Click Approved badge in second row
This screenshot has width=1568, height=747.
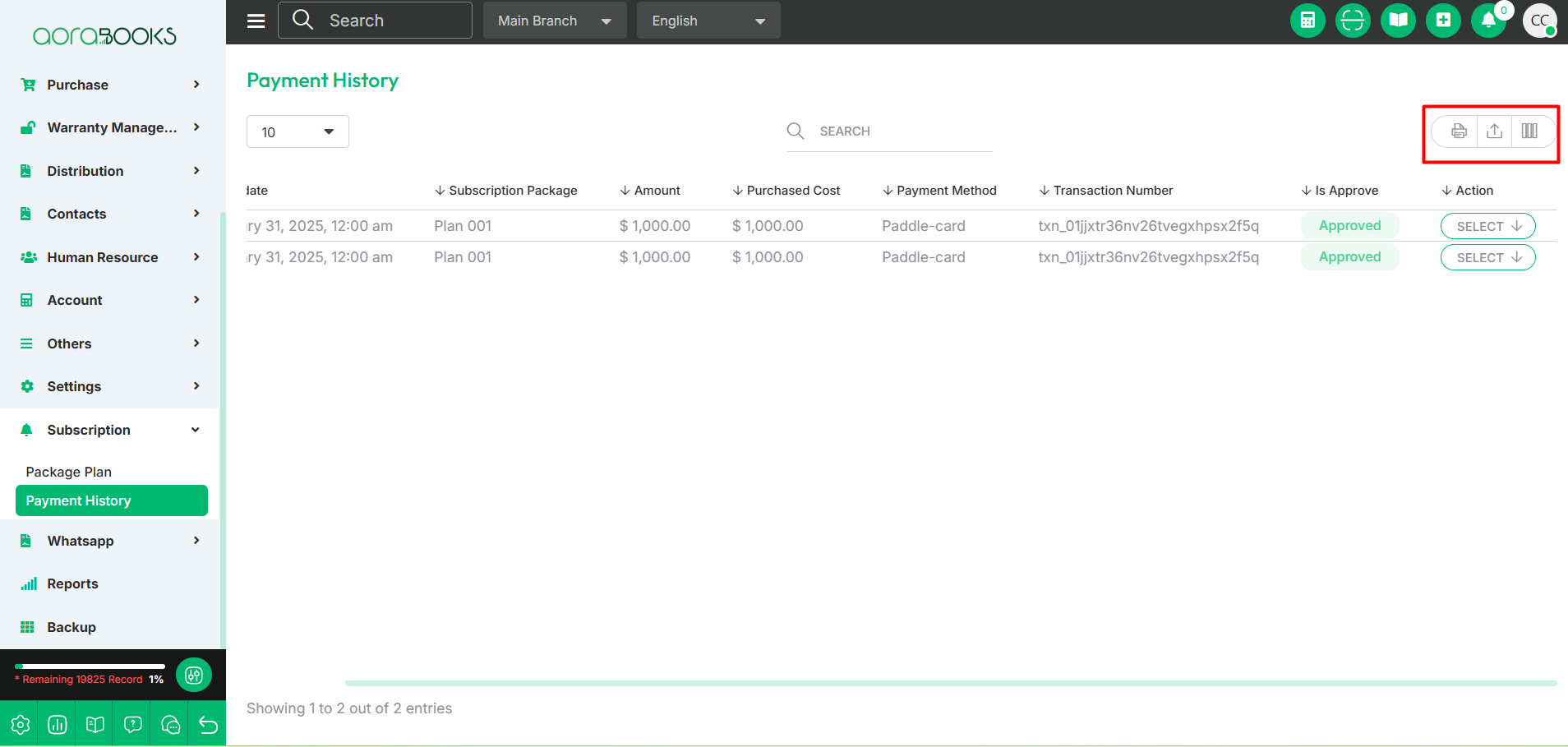click(1349, 257)
